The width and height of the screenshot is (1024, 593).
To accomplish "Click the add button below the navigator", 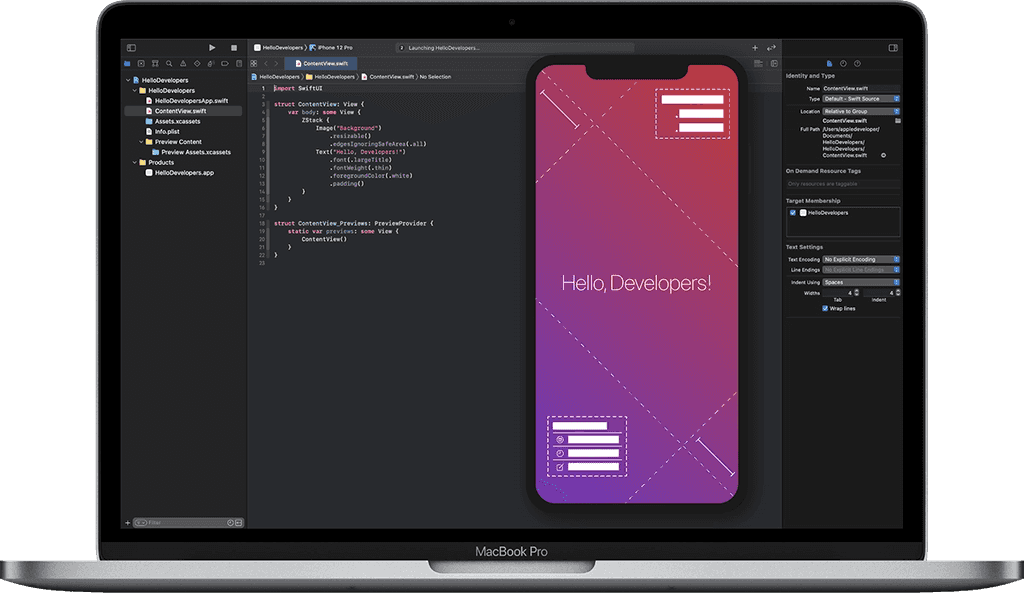I will (127, 522).
